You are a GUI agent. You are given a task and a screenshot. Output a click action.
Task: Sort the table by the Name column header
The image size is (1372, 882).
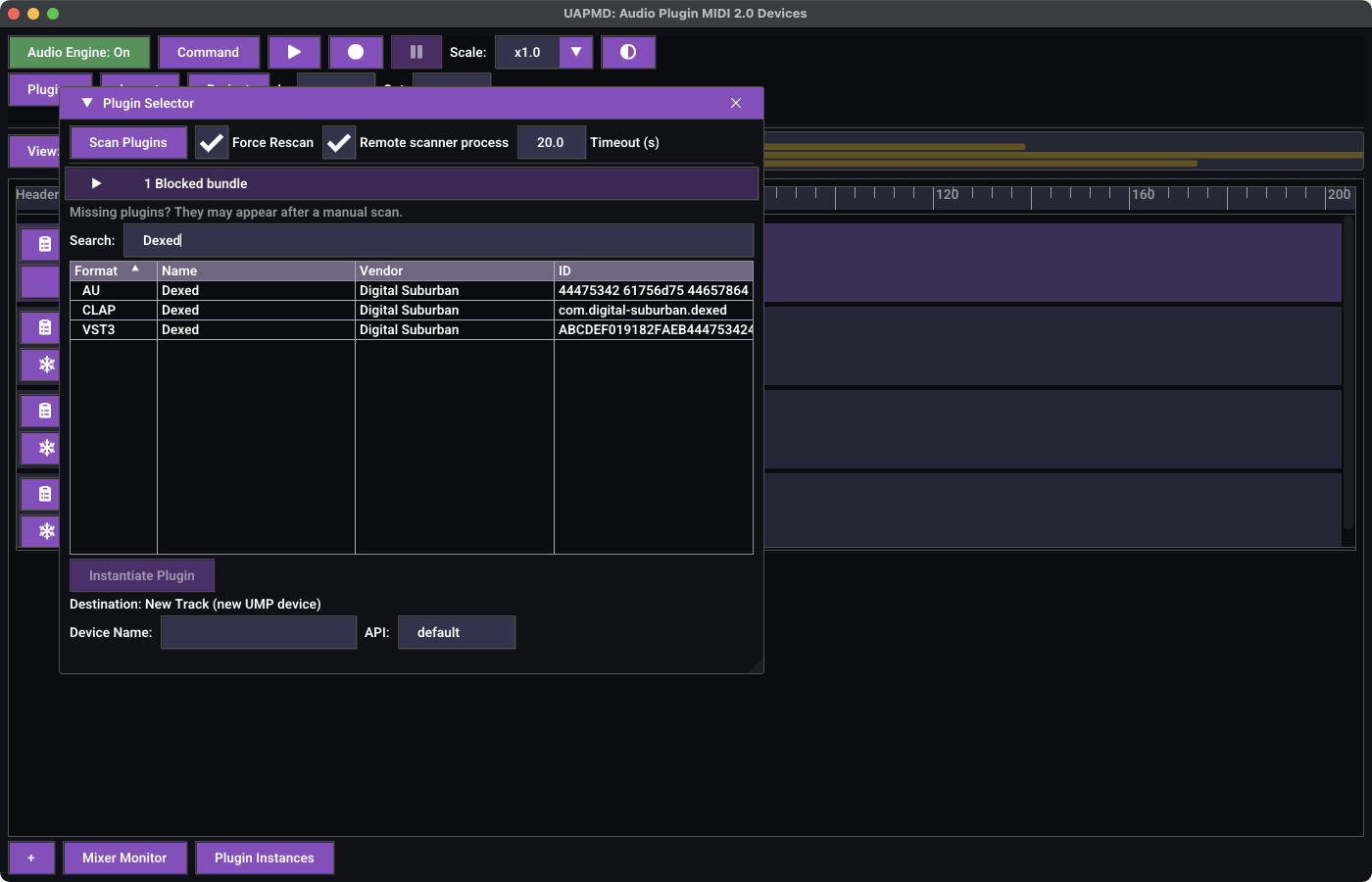tap(256, 270)
